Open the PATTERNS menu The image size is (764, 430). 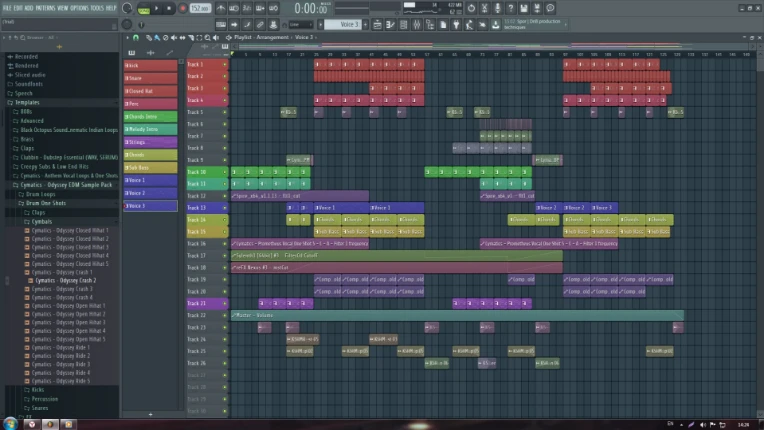pos(45,8)
